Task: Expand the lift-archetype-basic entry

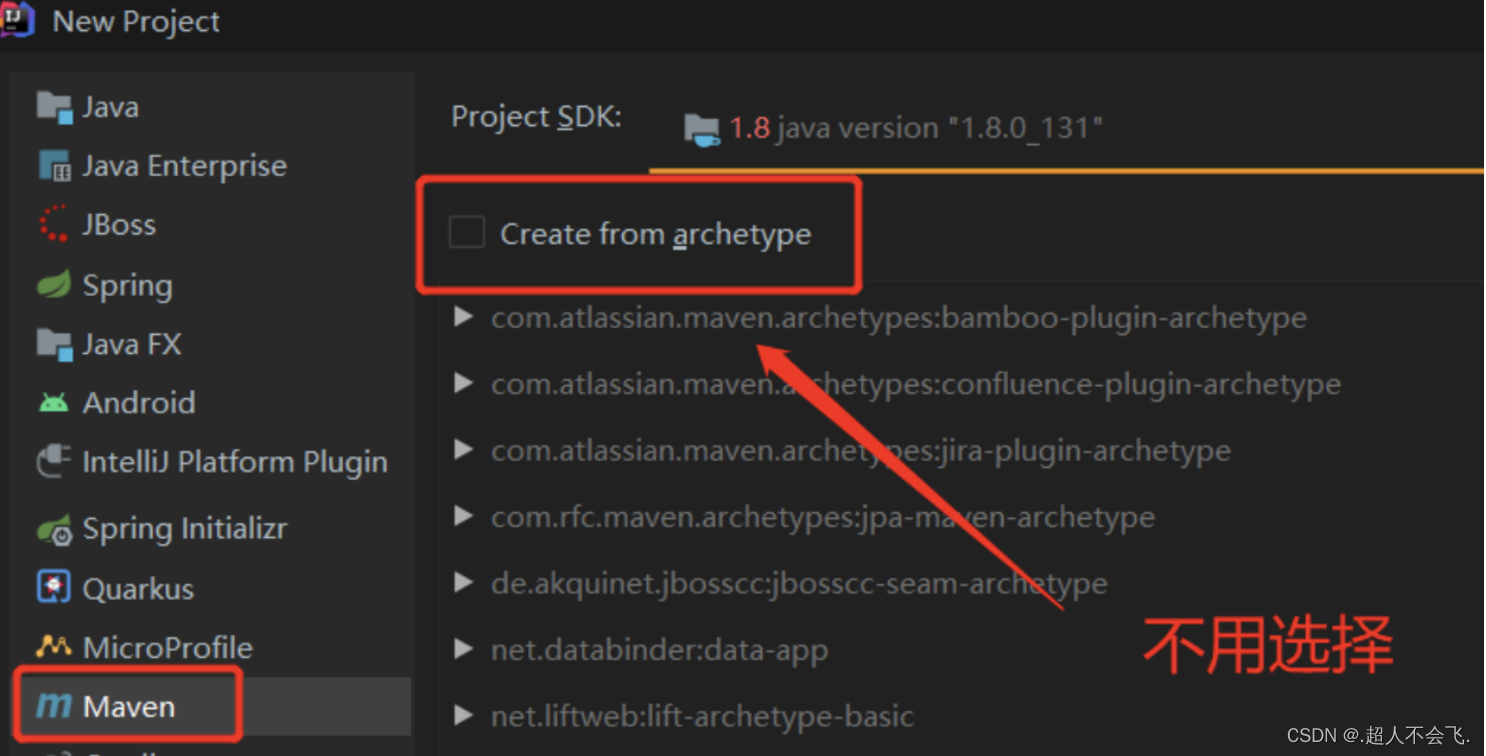Action: coord(463,715)
